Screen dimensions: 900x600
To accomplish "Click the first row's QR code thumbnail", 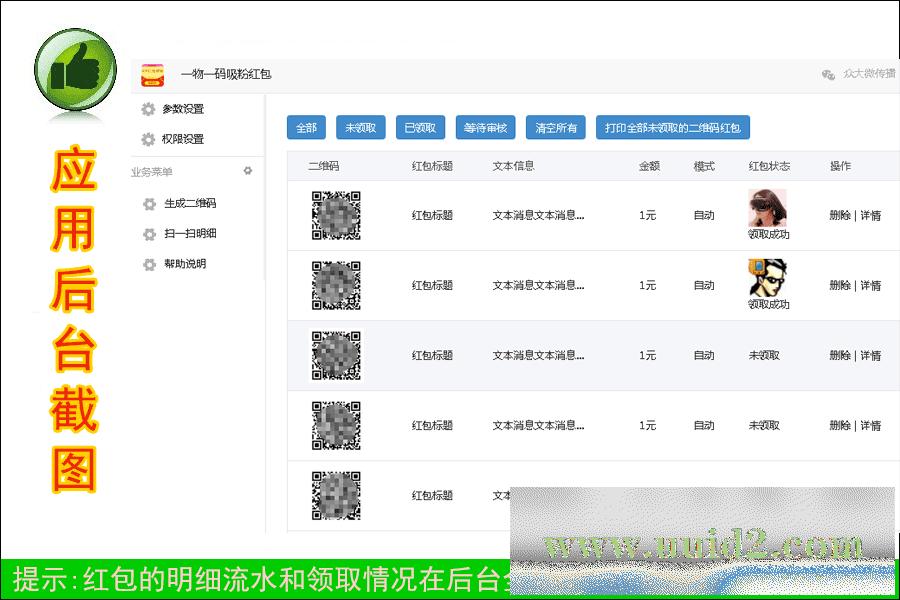I will click(337, 214).
